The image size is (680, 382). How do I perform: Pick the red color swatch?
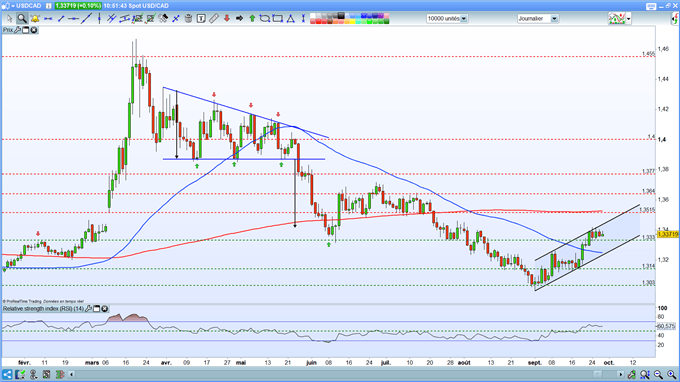[x=318, y=21]
